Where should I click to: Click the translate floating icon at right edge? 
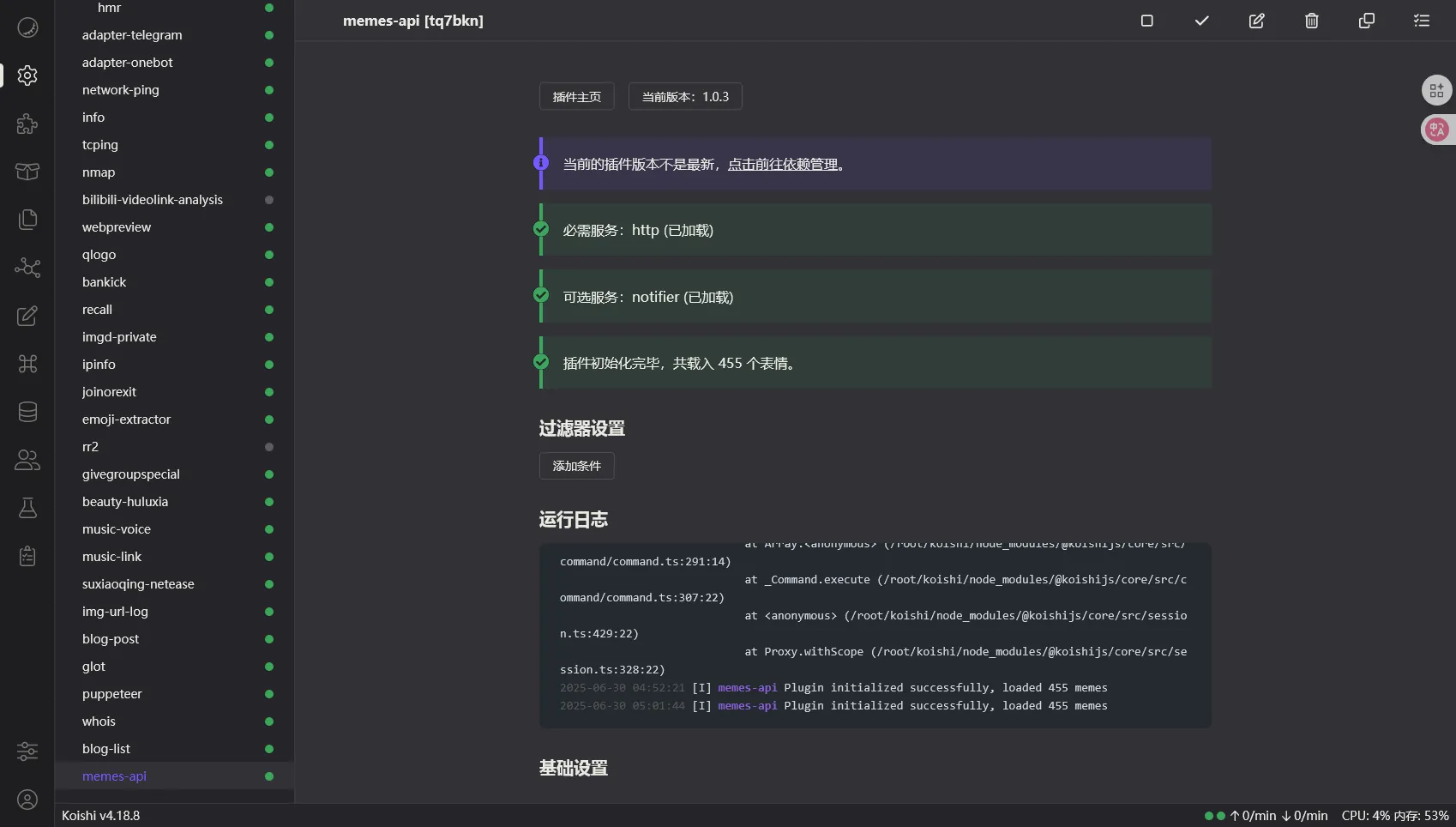[1437, 130]
